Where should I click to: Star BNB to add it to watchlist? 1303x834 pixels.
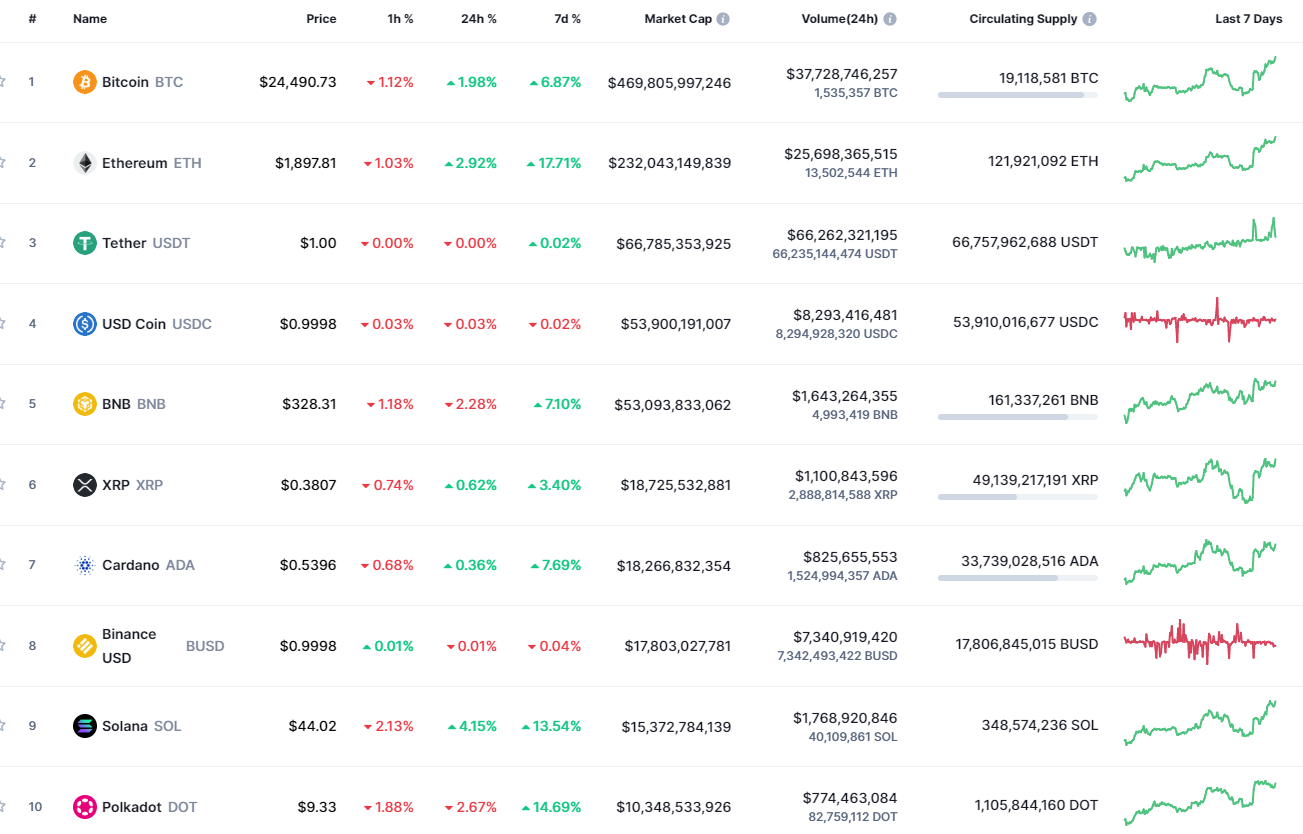2,403
